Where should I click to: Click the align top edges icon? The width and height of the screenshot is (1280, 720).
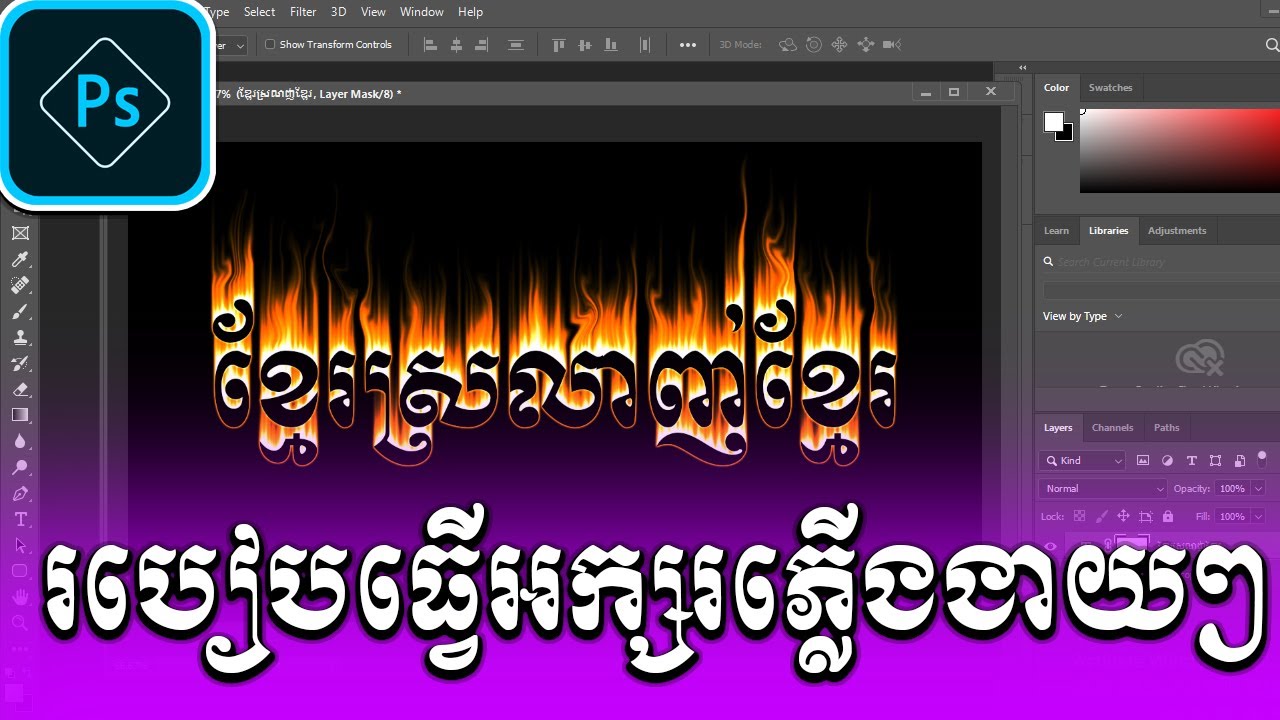pos(559,44)
